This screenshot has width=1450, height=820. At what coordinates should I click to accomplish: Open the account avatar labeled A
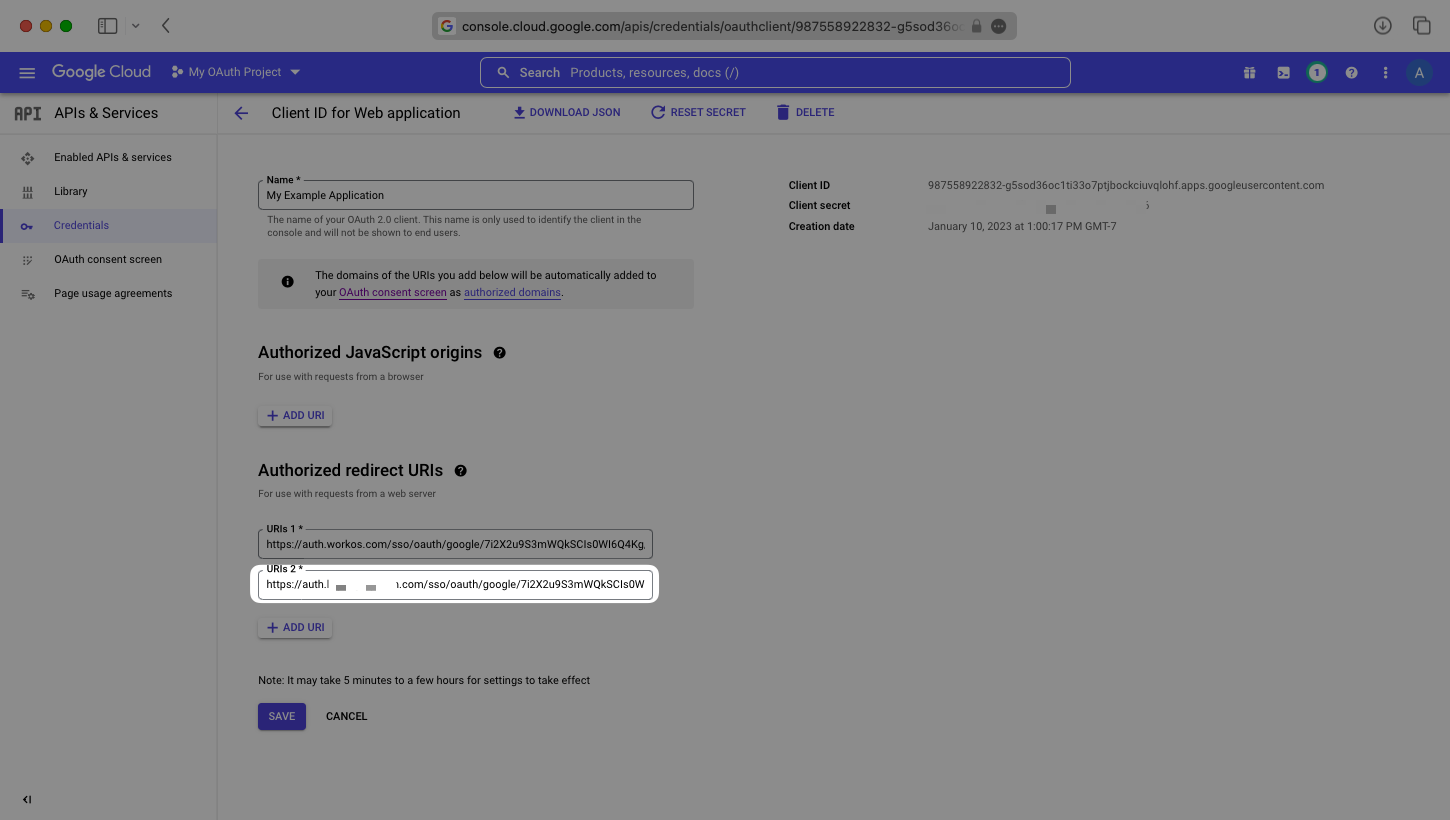[x=1419, y=71]
